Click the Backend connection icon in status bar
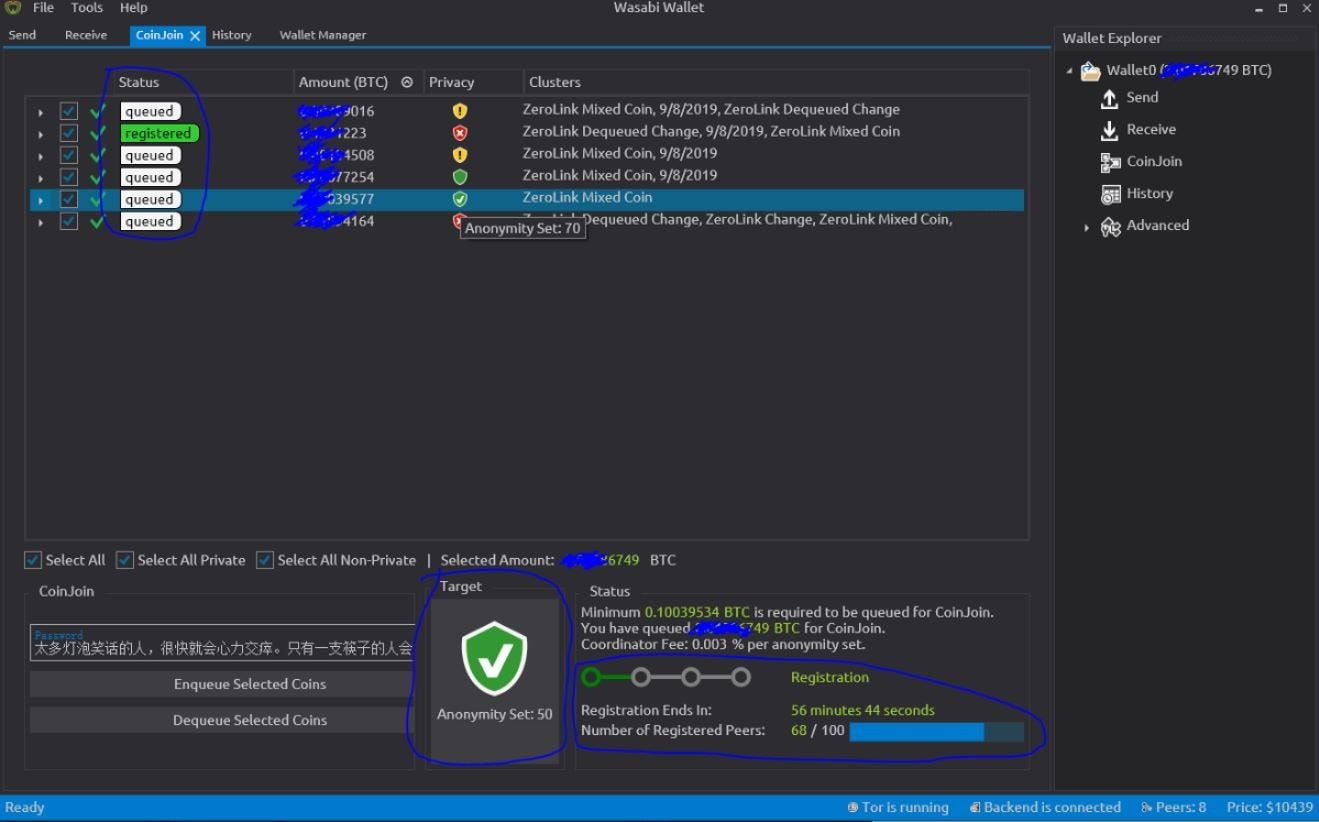1319x822 pixels. coord(975,808)
